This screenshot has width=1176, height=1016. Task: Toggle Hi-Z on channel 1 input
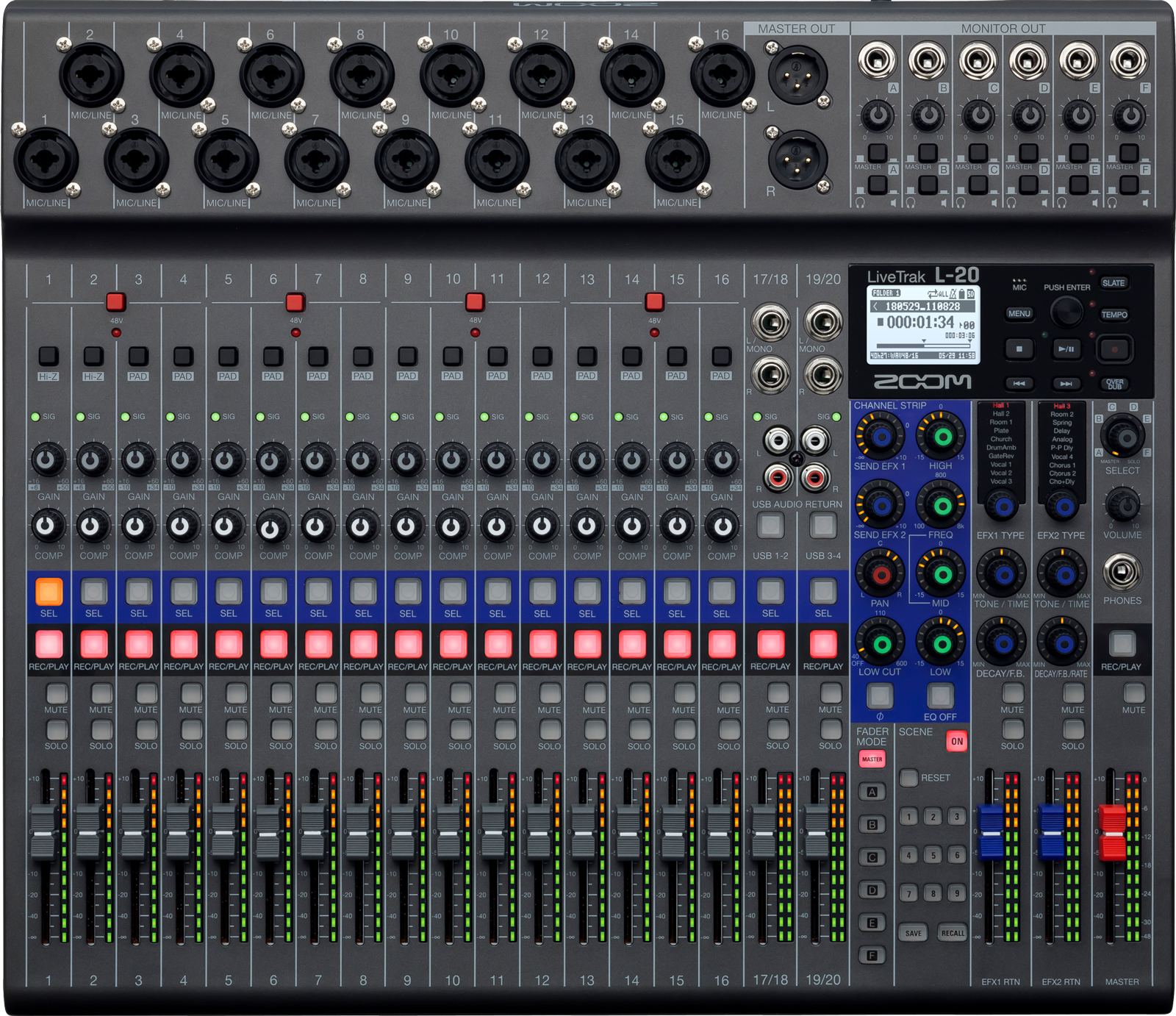49,357
